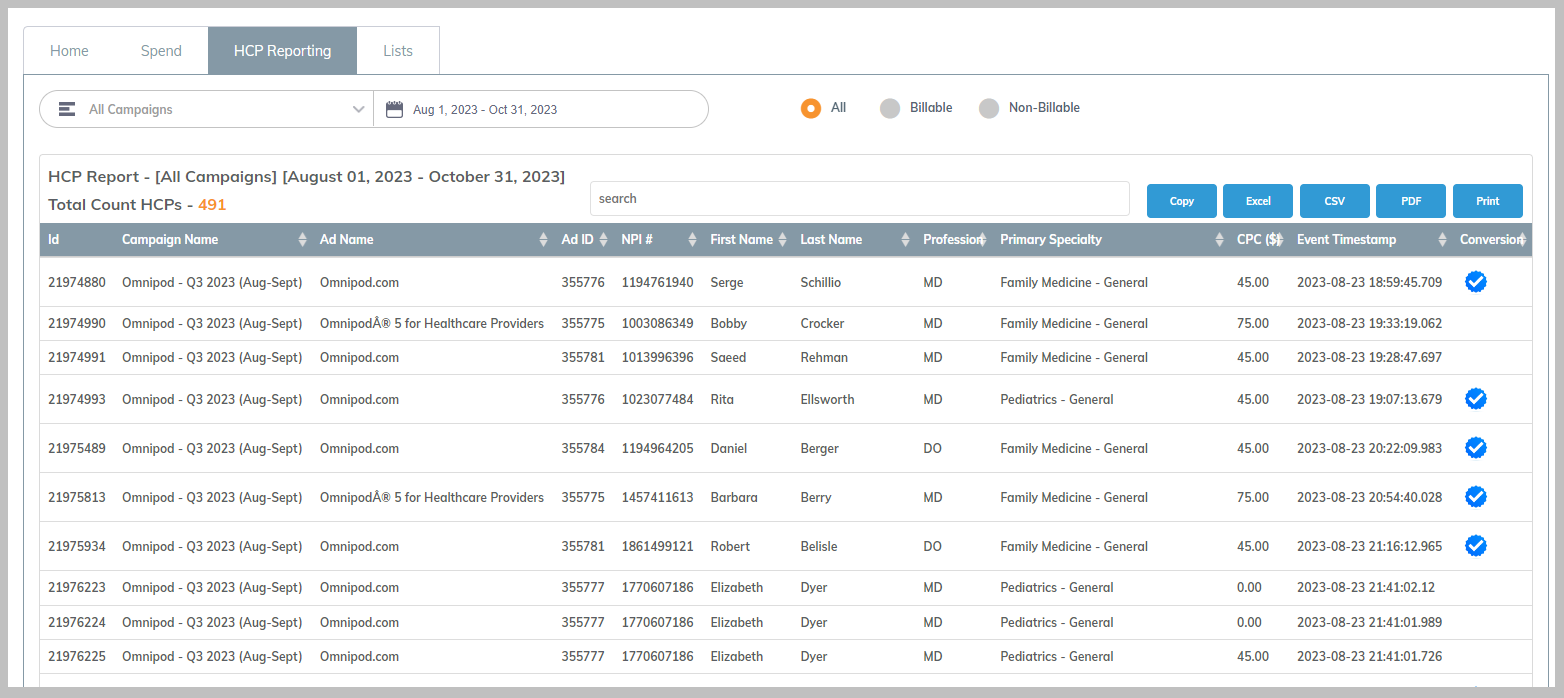The width and height of the screenshot is (1564, 698).
Task: Sort by the CPC ($) column arrows
Action: 1279,240
